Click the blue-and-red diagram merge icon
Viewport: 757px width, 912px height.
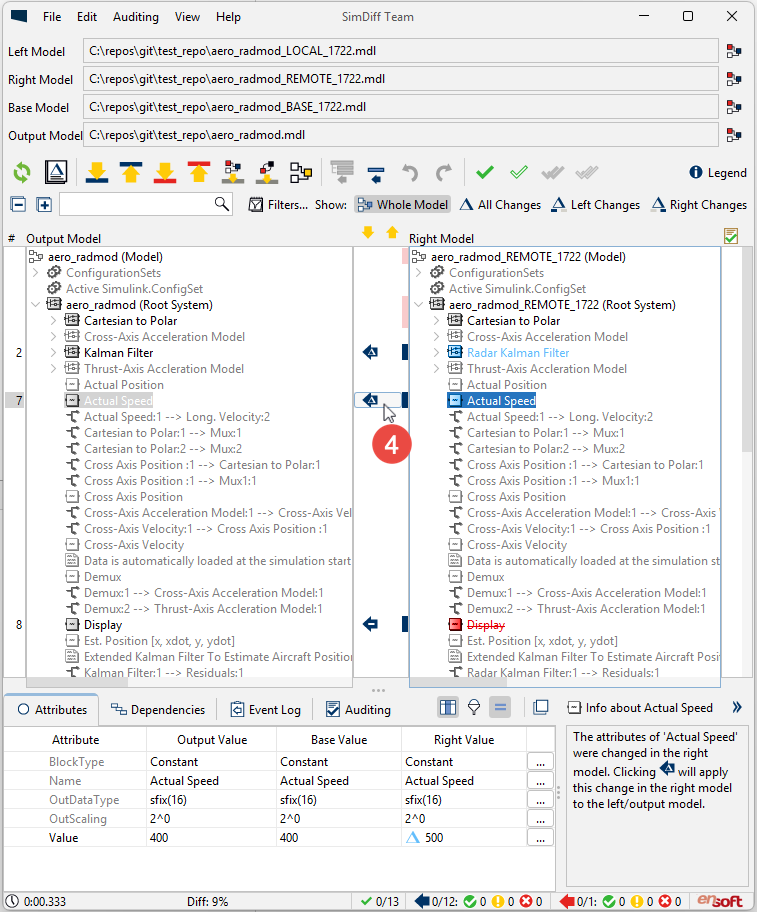[x=233, y=172]
